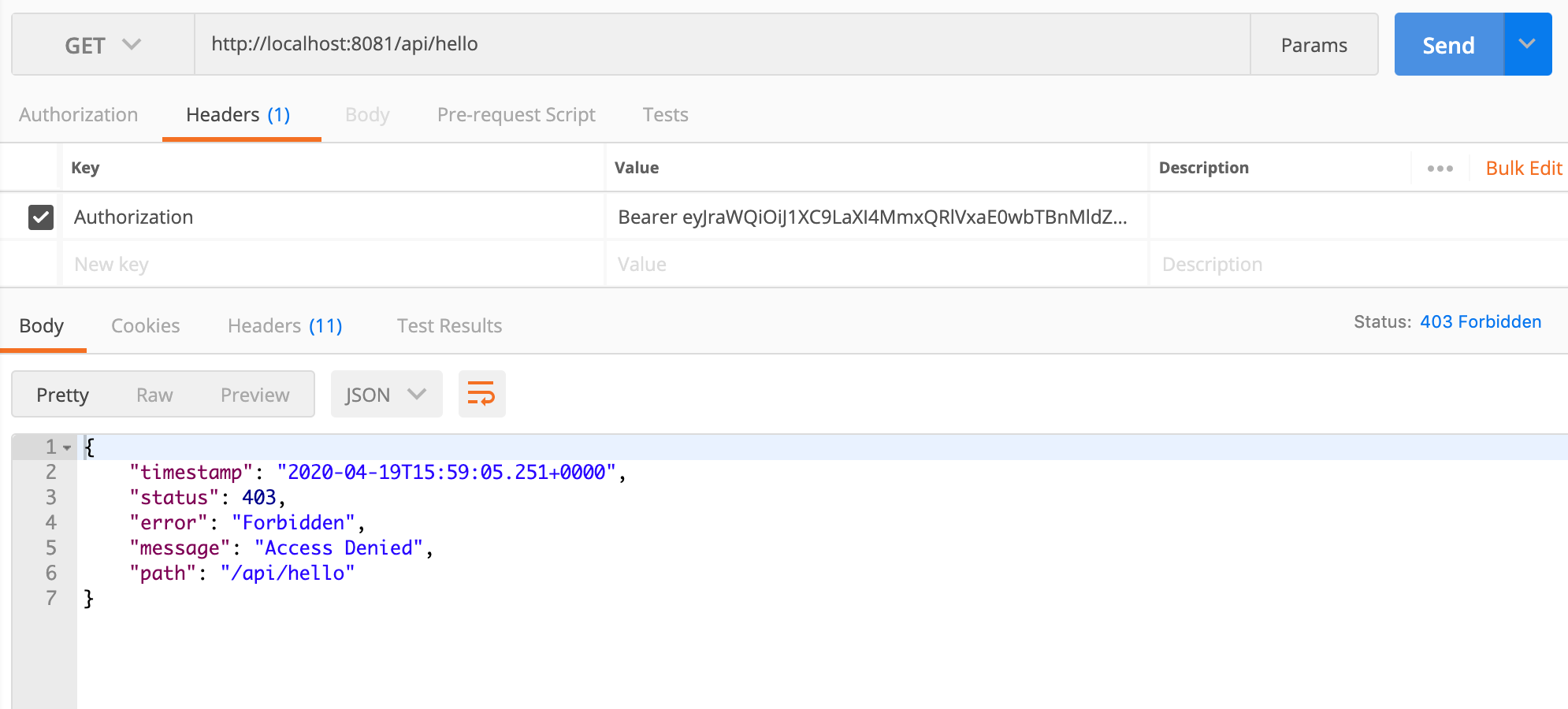Select the Pretty response view
The height and width of the screenshot is (709, 1568).
tap(62, 394)
